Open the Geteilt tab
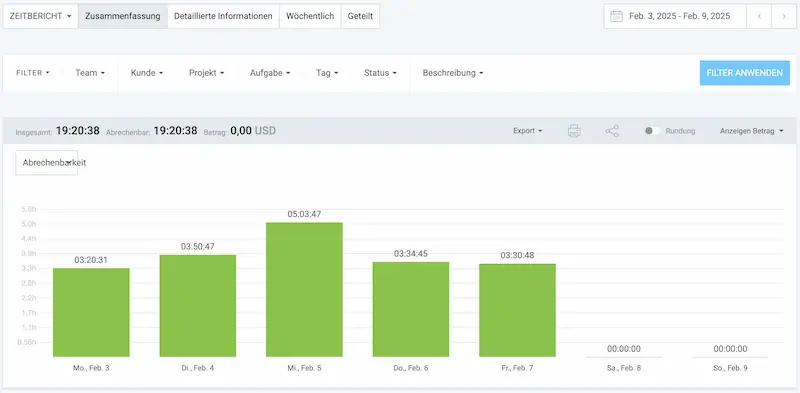 point(360,16)
